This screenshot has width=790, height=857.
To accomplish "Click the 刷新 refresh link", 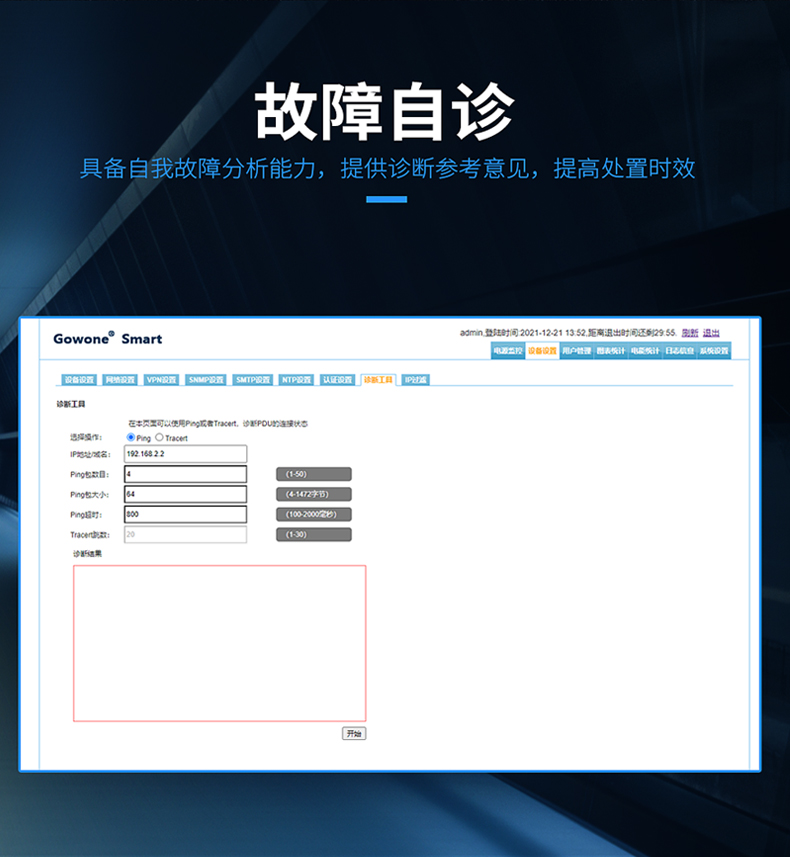I will point(690,333).
